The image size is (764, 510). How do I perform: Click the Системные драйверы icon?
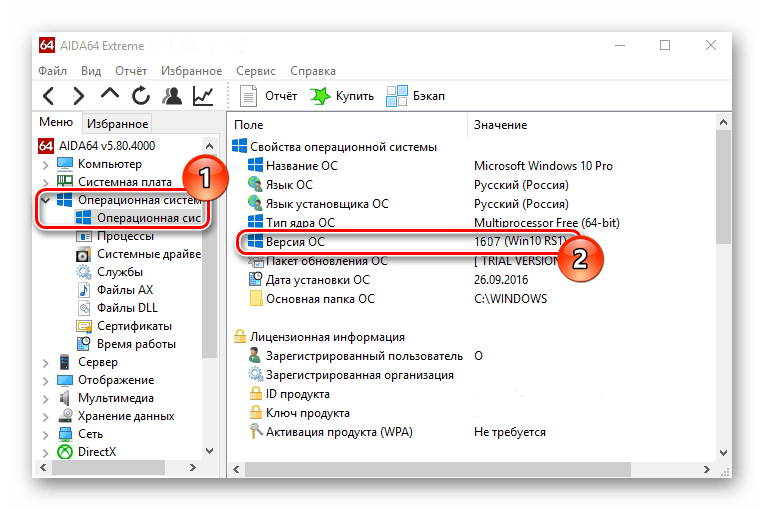point(84,254)
